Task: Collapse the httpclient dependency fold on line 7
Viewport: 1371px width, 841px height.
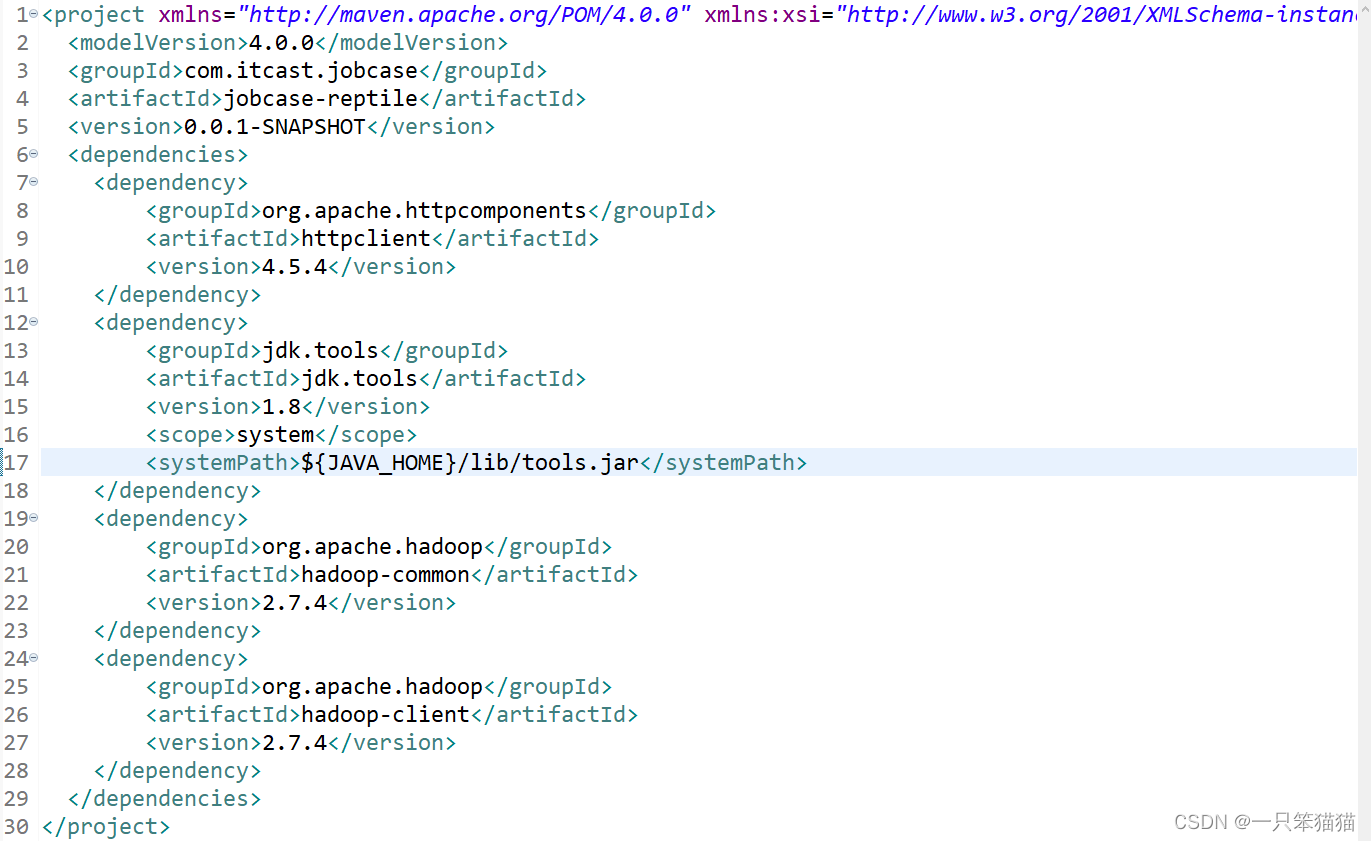Action: point(34,181)
